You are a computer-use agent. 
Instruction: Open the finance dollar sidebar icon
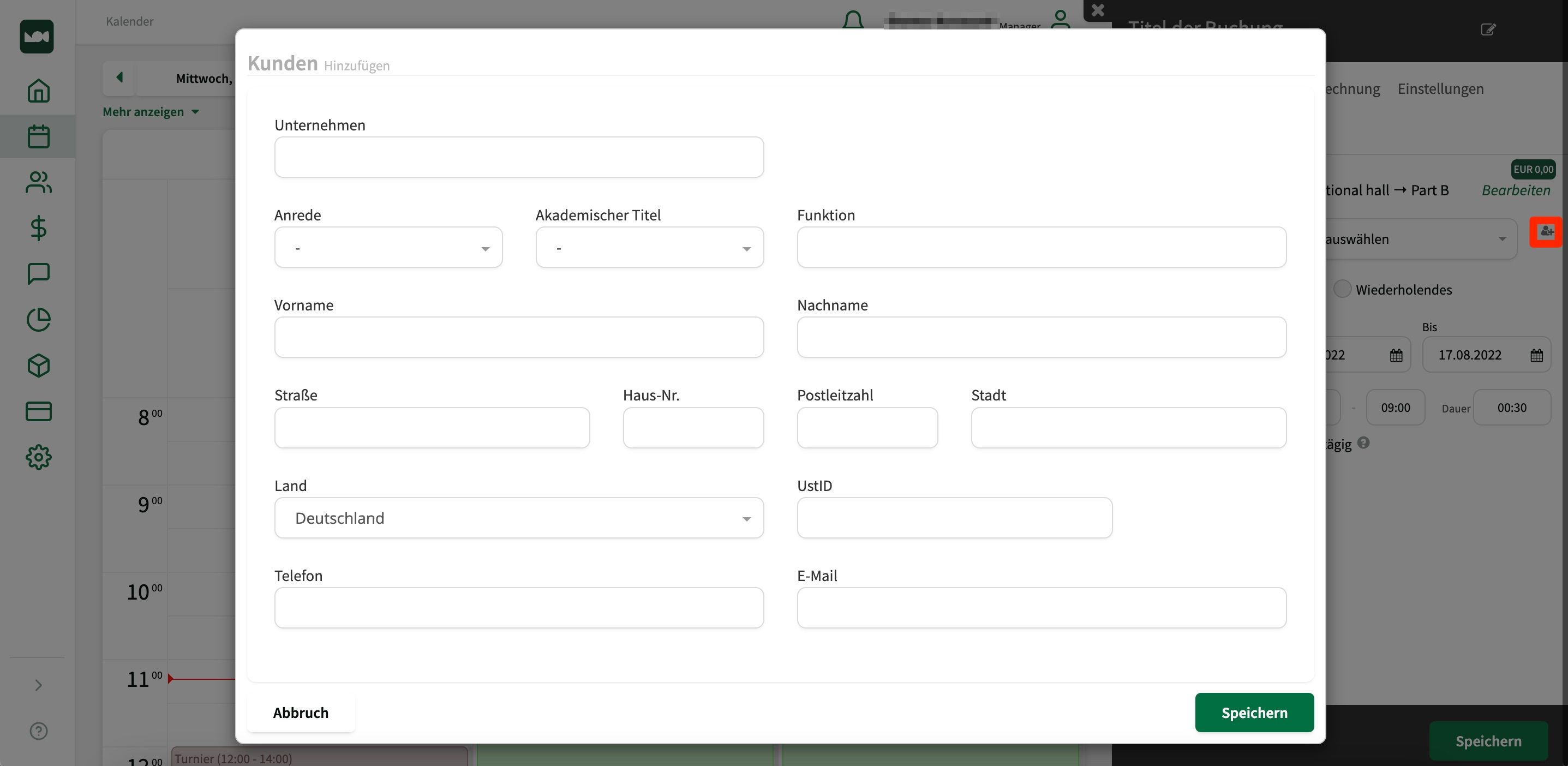[x=38, y=229]
